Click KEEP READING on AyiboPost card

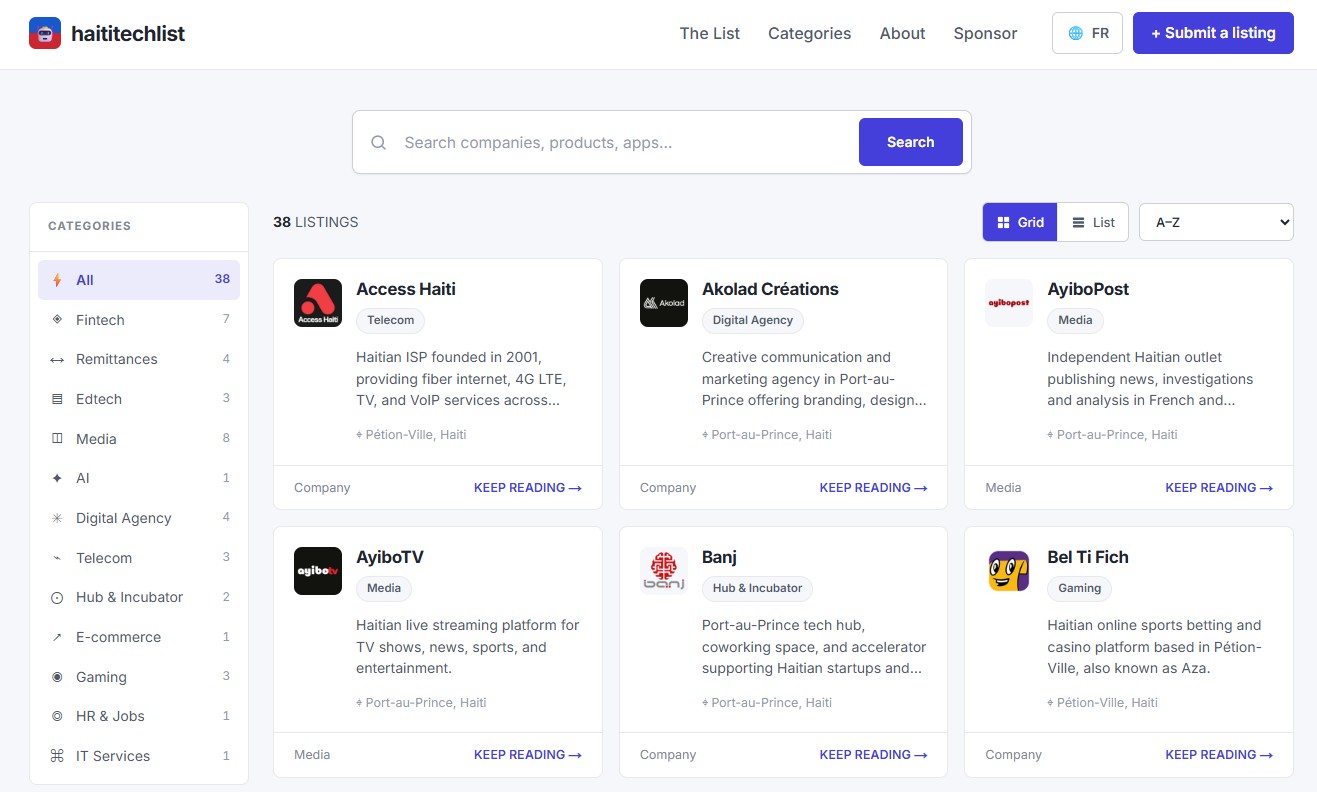(1219, 488)
